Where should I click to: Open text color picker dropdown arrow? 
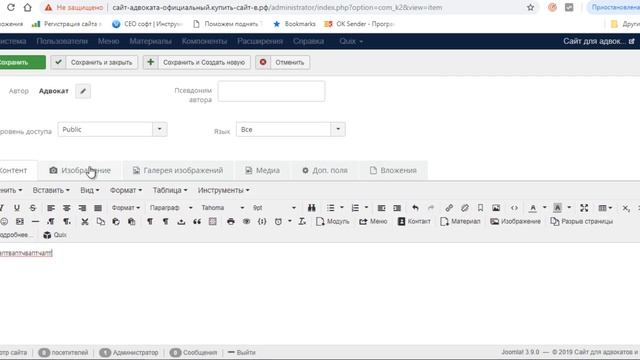click(544, 208)
